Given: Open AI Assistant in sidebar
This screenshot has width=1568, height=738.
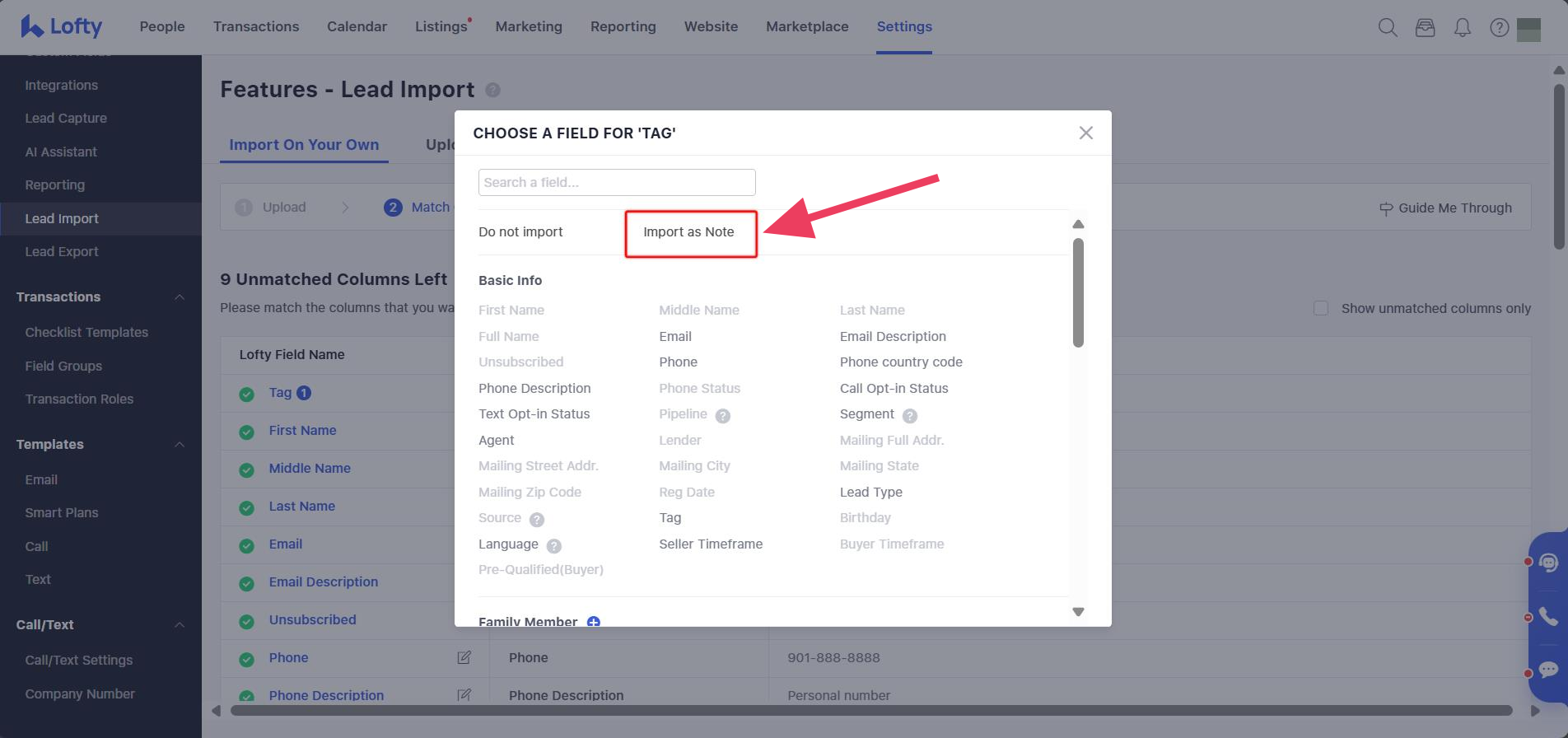Looking at the screenshot, I should point(61,152).
